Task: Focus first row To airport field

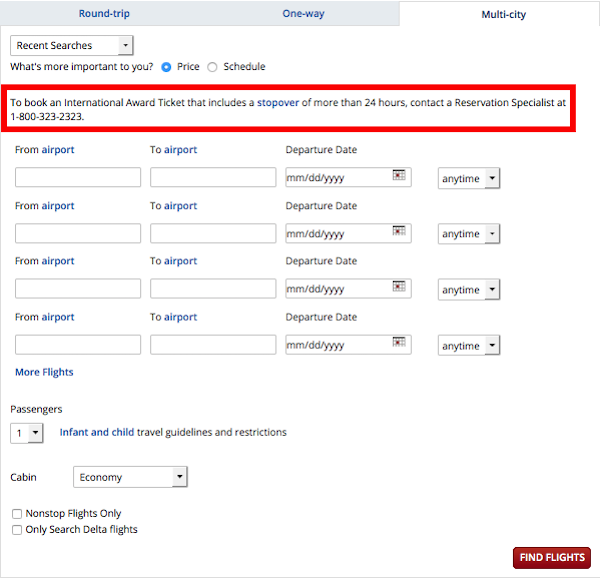Action: tap(213, 177)
